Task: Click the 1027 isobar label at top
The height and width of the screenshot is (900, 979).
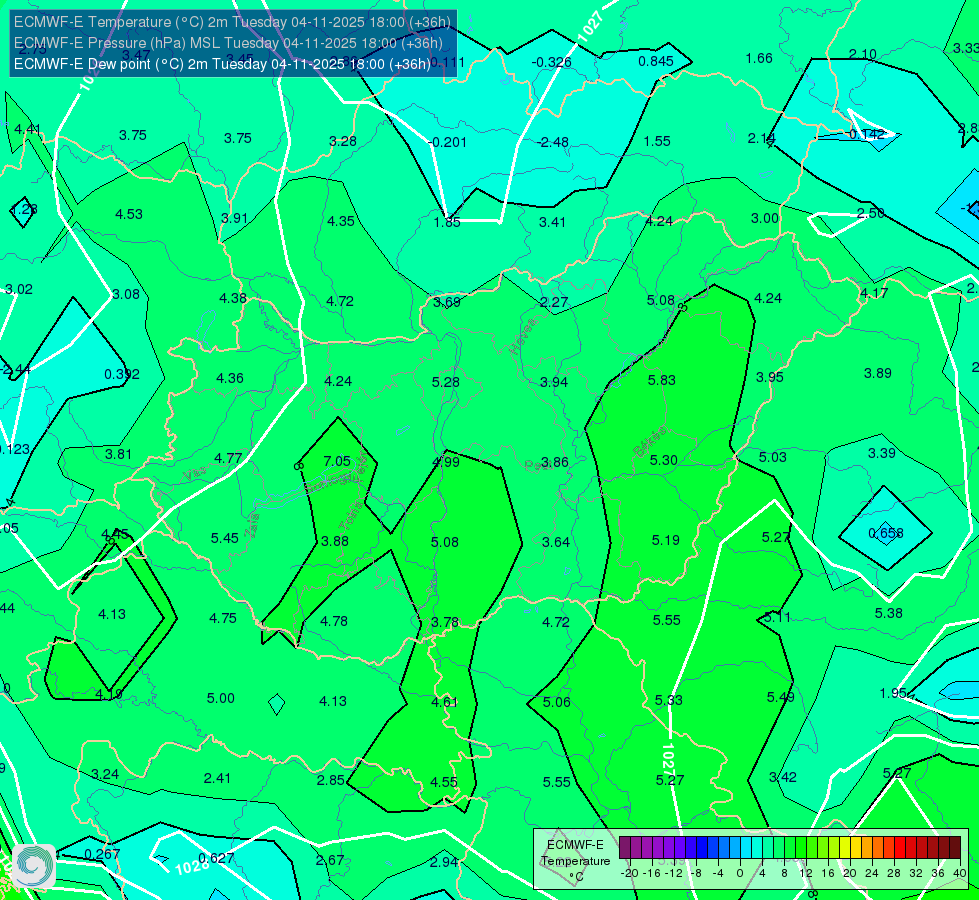Action: pyautogui.click(x=591, y=27)
